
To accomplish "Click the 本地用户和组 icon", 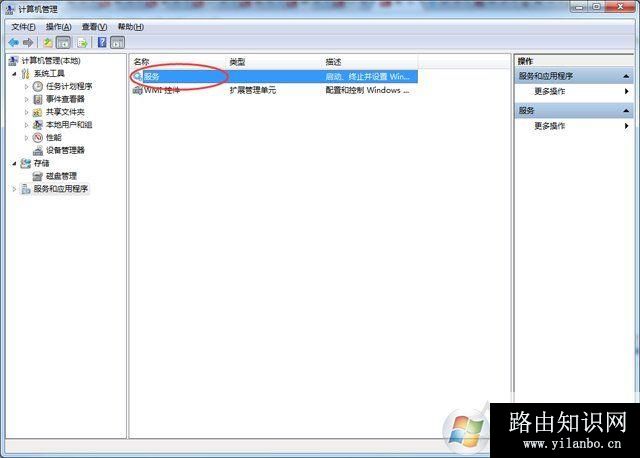I will coord(38,125).
